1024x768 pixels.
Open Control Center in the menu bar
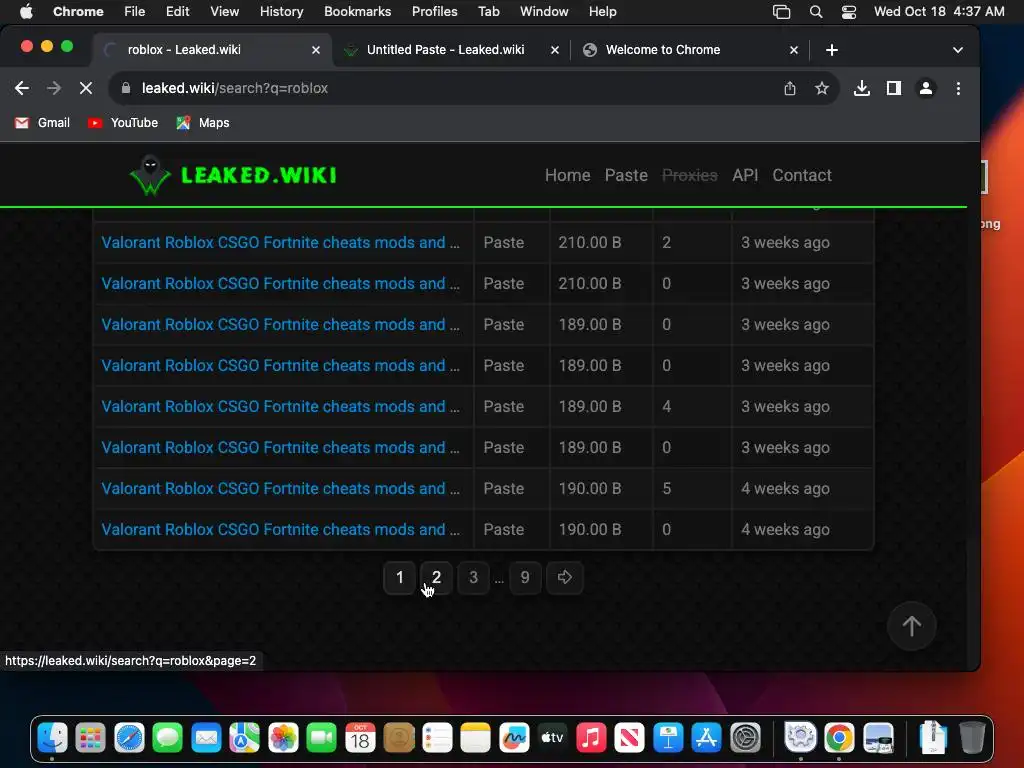[x=848, y=11]
